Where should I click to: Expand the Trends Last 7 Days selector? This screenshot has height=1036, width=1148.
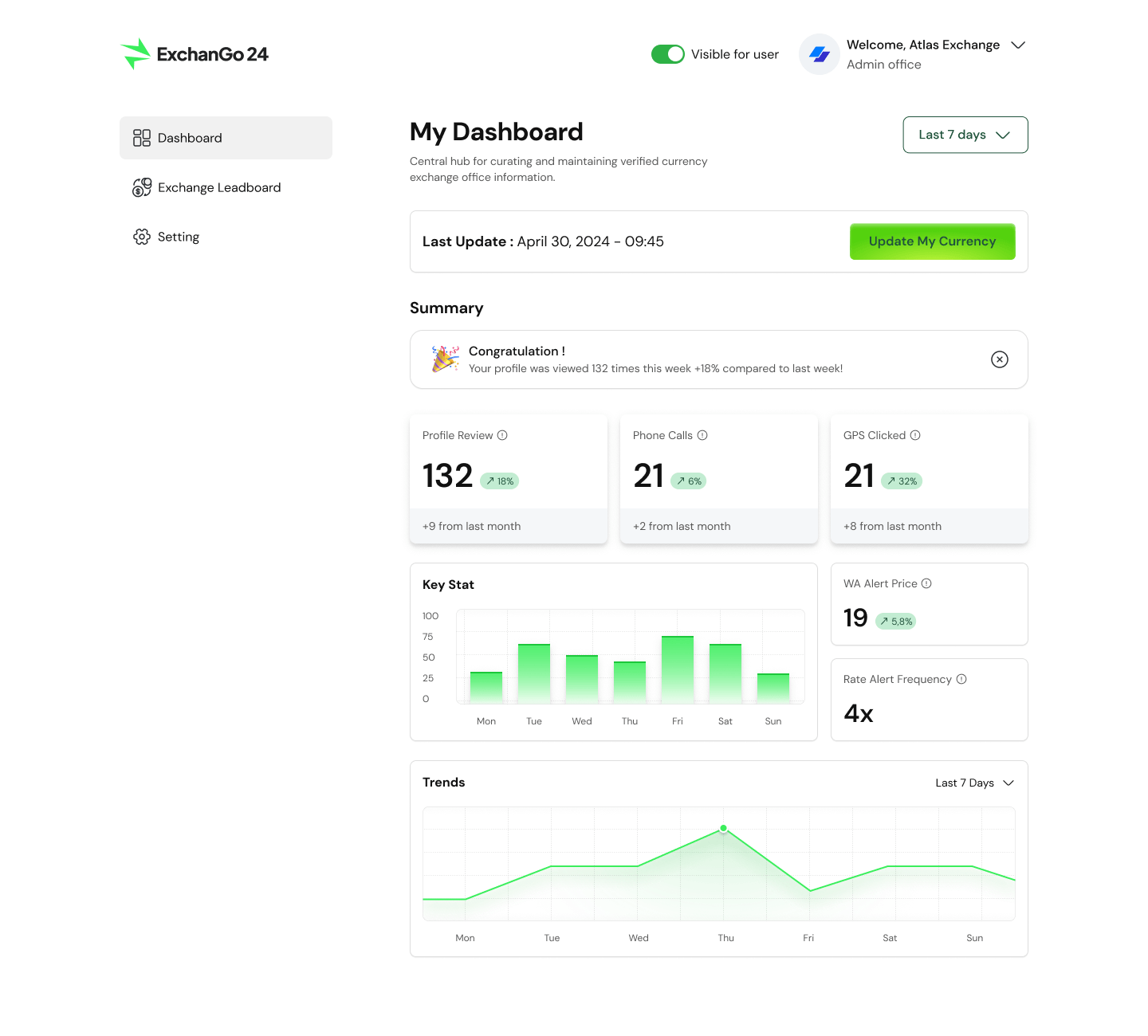click(974, 783)
